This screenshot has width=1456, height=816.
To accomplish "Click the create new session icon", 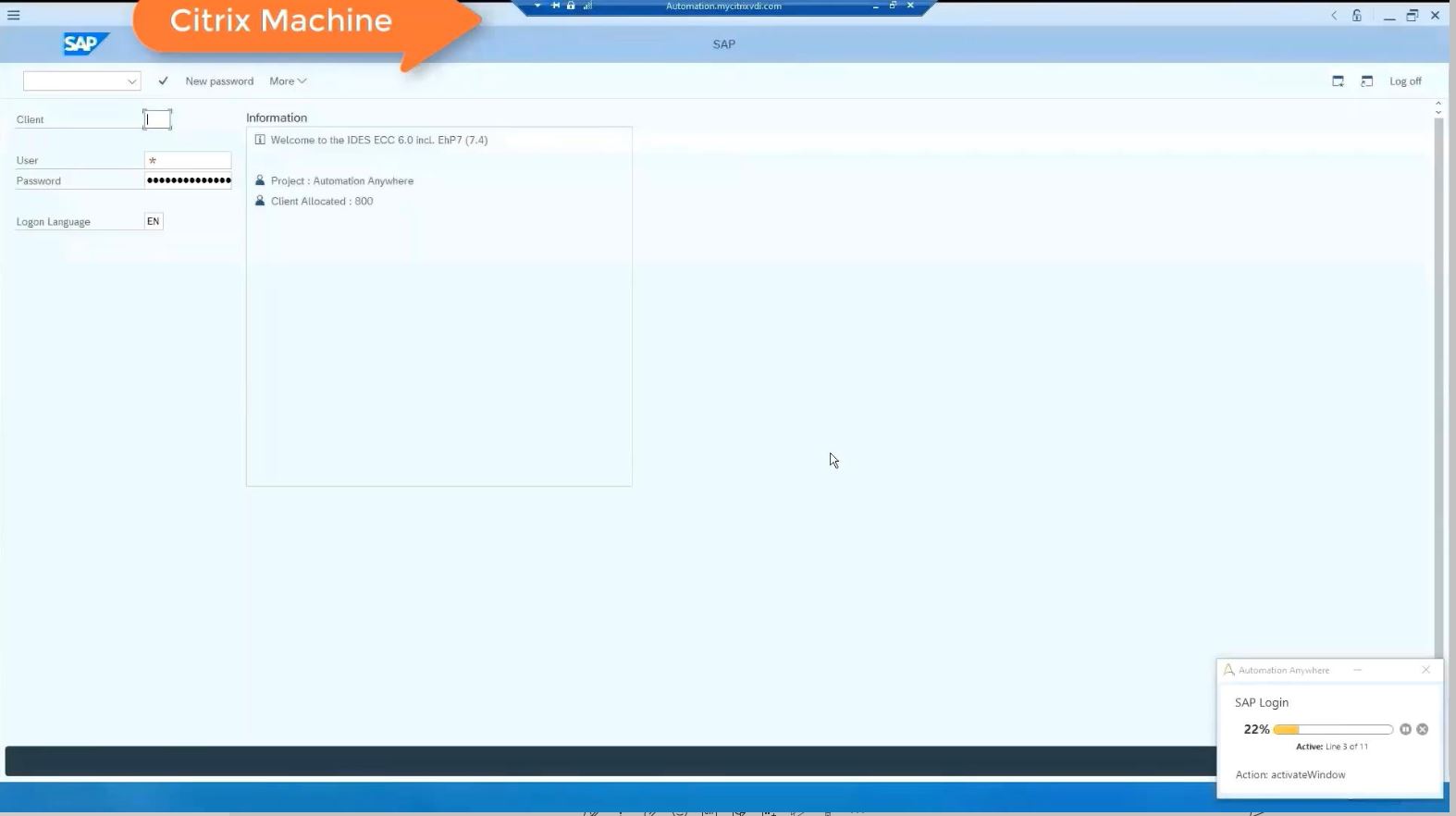I will point(1338,81).
